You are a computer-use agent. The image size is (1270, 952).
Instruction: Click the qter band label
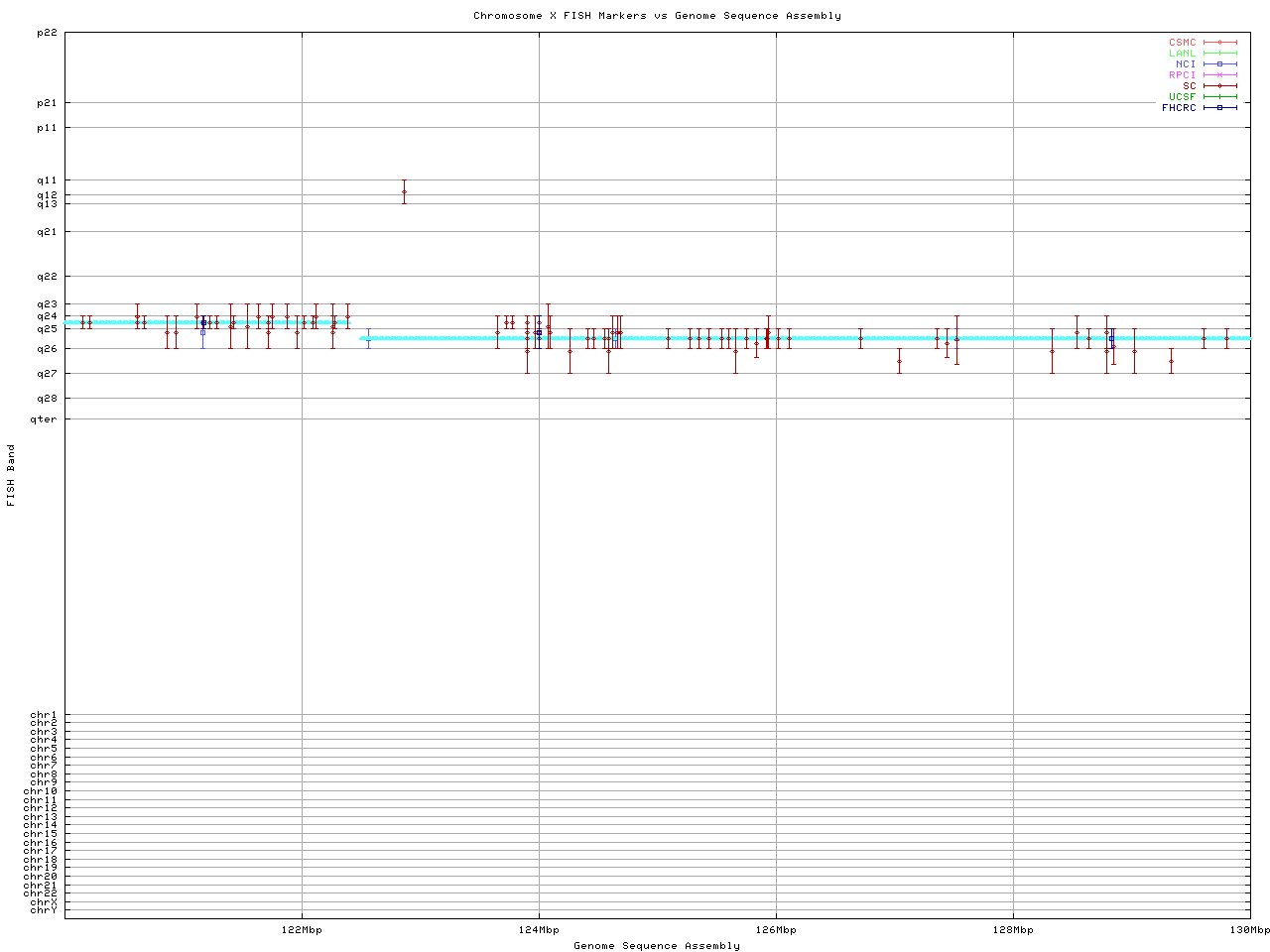(44, 419)
